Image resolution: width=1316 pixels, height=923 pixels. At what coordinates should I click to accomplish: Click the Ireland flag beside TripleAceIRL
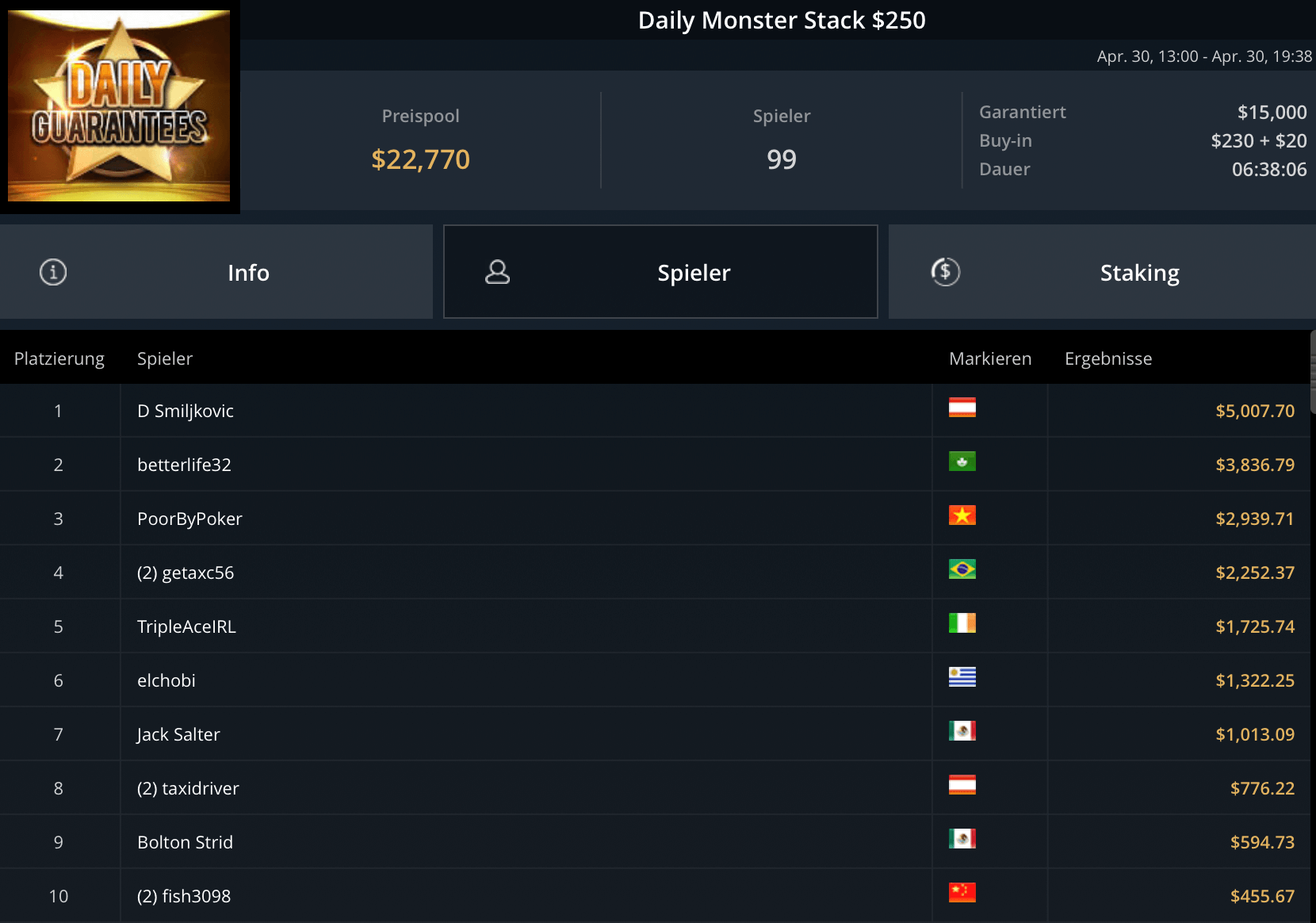pyautogui.click(x=962, y=623)
